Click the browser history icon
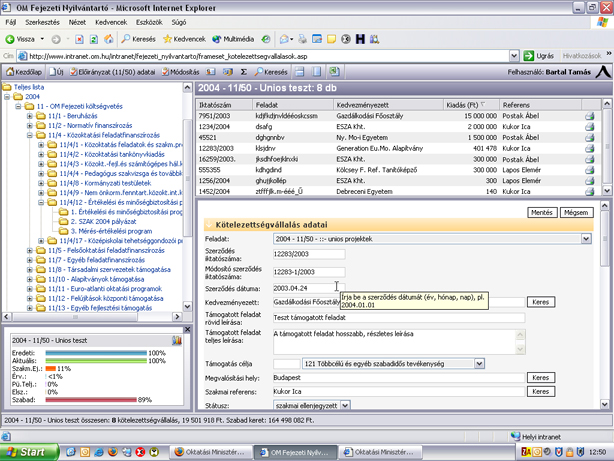 pyautogui.click(x=266, y=39)
